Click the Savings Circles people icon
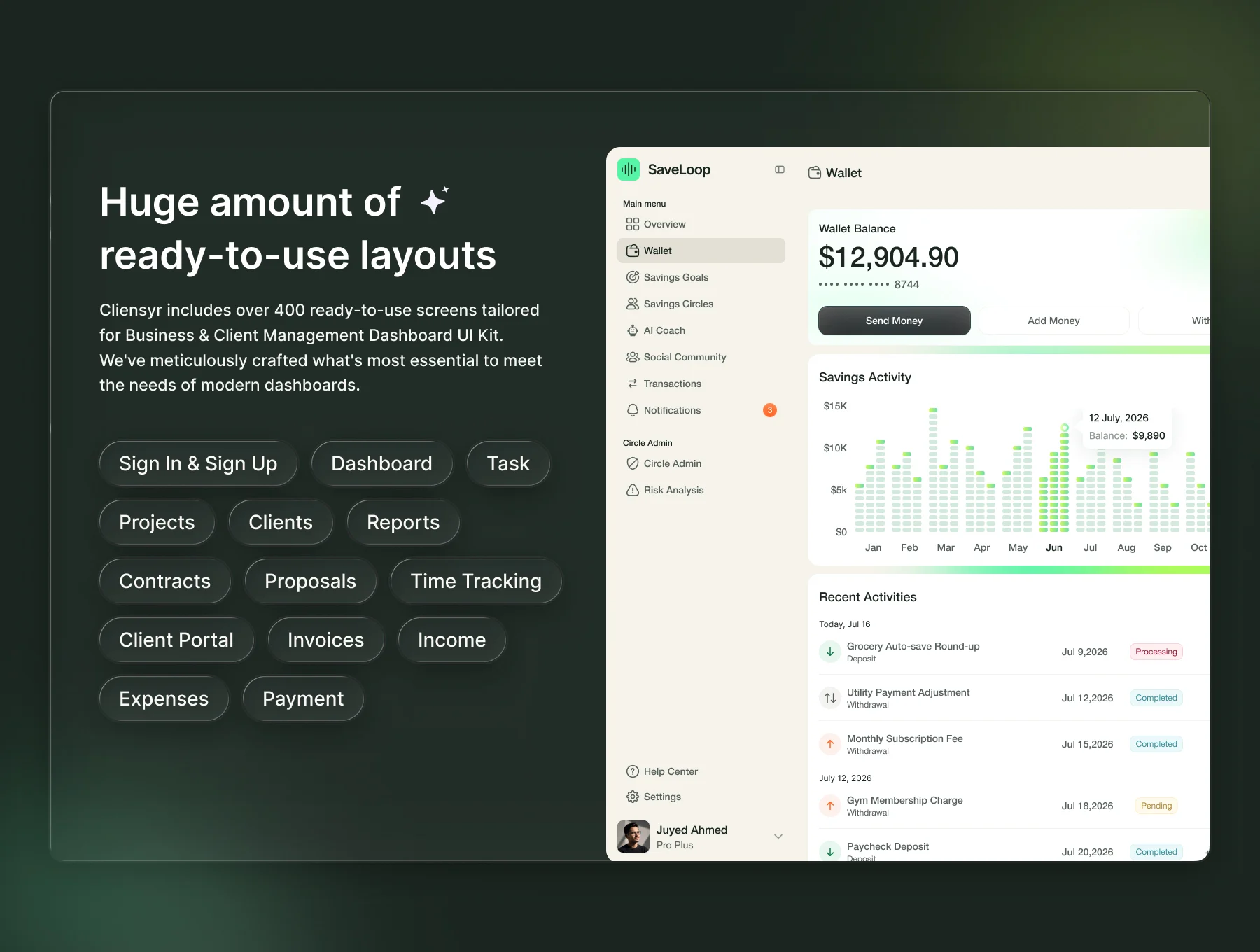The height and width of the screenshot is (952, 1260). (633, 304)
